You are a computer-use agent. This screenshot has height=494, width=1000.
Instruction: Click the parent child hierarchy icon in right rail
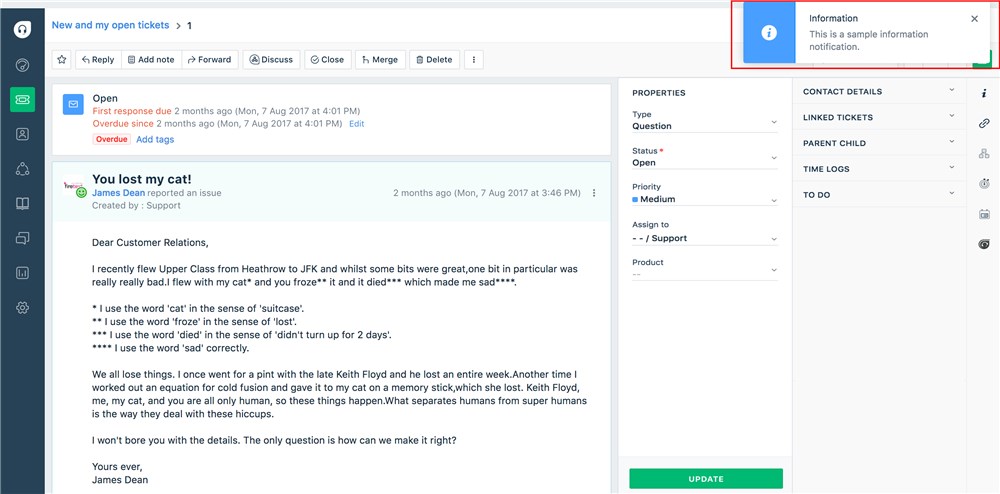pyautogui.click(x=984, y=153)
